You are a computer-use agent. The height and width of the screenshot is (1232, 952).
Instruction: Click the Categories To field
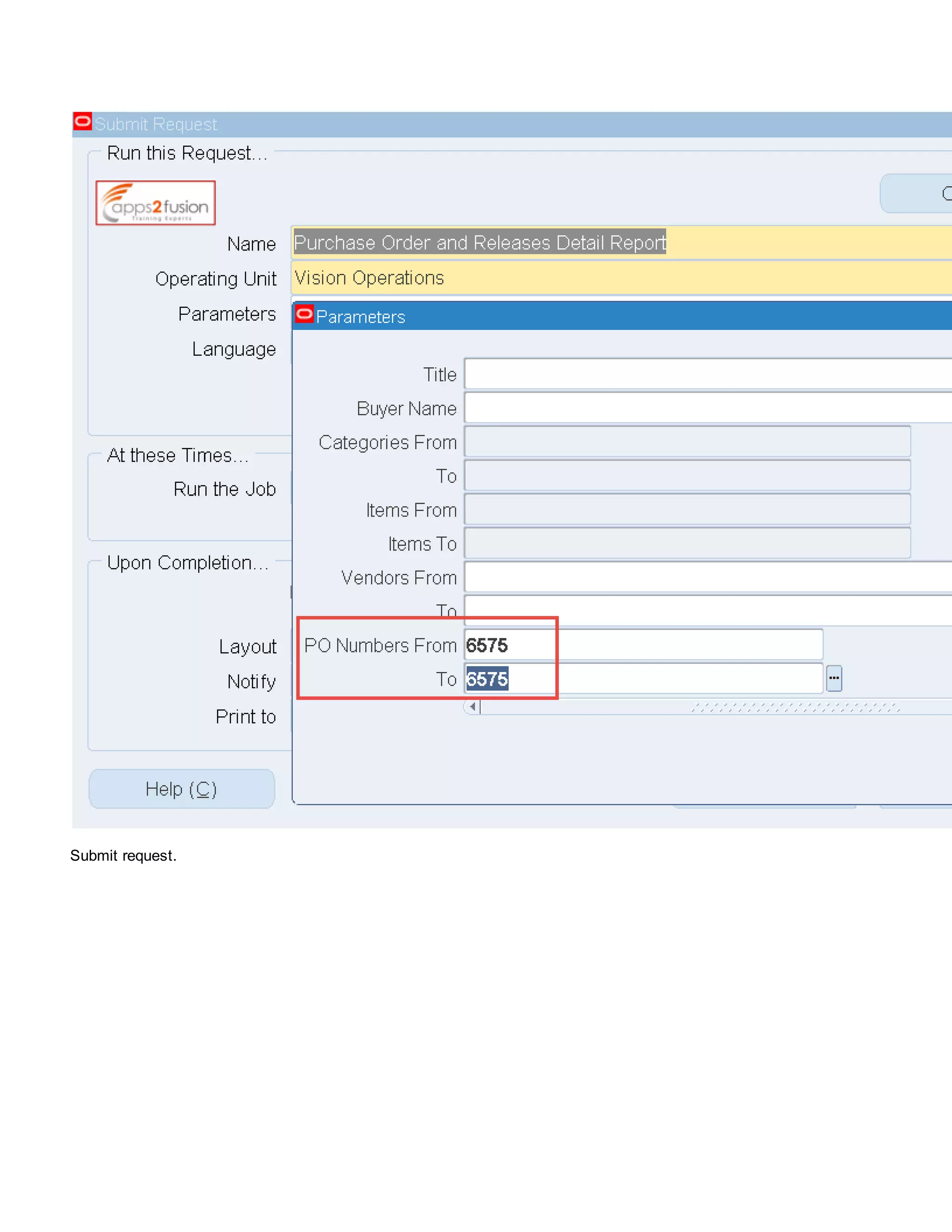point(687,476)
